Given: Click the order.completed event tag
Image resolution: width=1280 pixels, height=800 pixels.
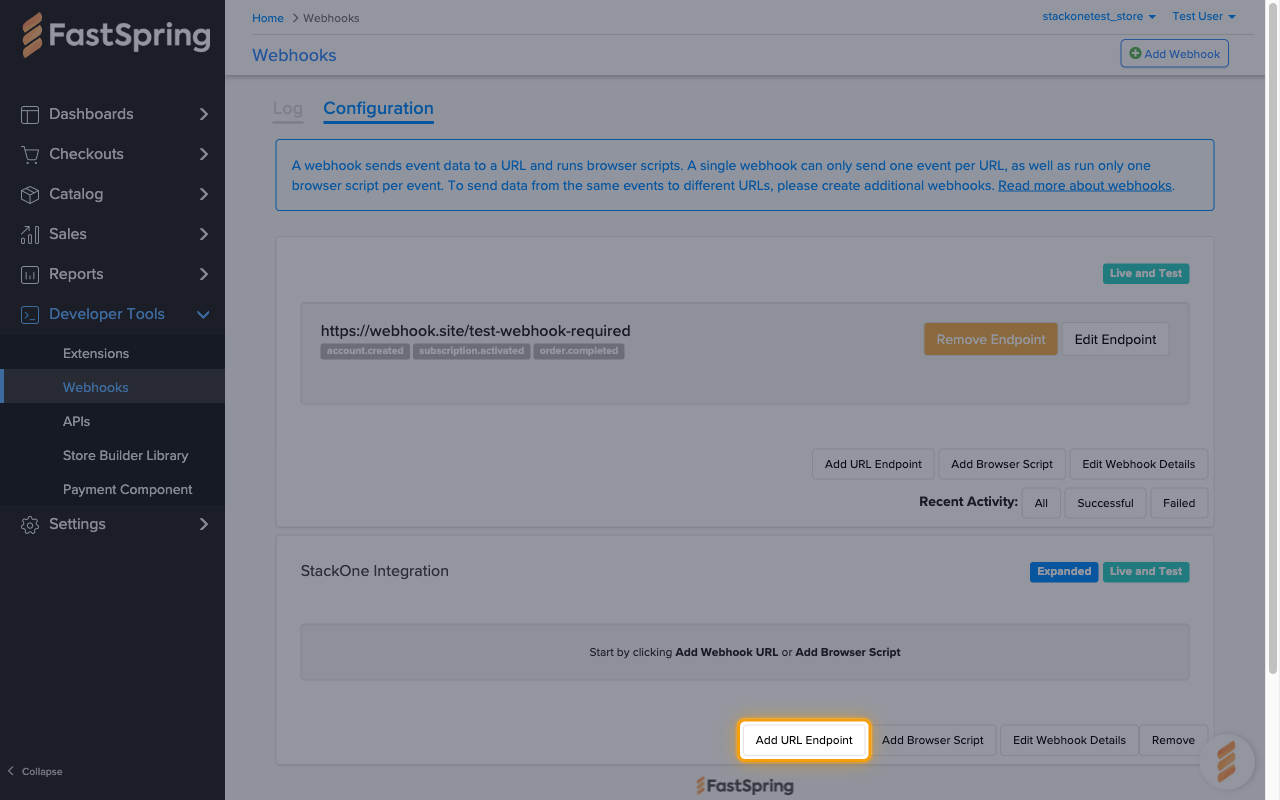Looking at the screenshot, I should [579, 351].
